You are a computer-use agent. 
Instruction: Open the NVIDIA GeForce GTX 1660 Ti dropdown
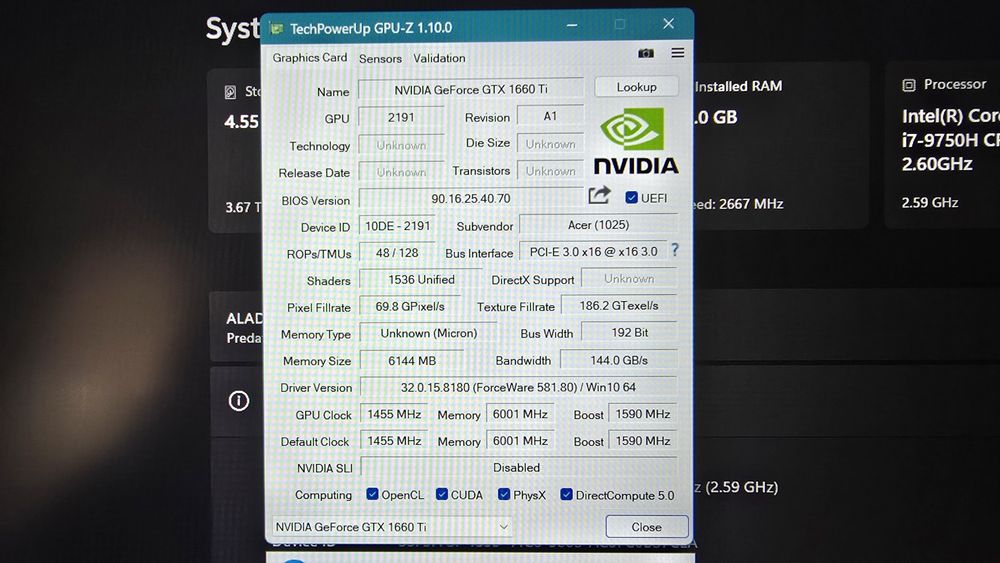point(392,527)
